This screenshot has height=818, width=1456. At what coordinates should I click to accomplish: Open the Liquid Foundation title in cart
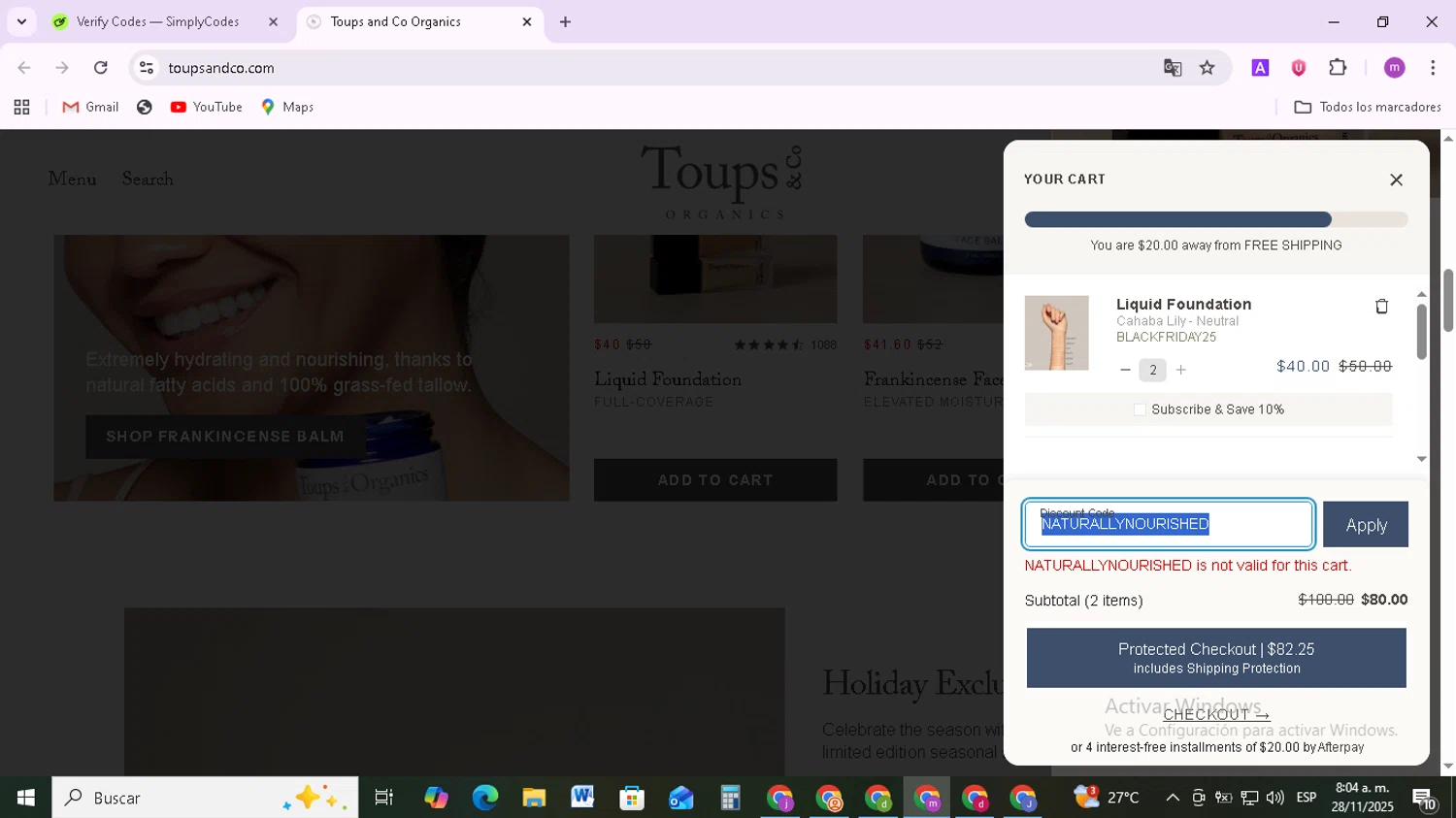click(1183, 305)
